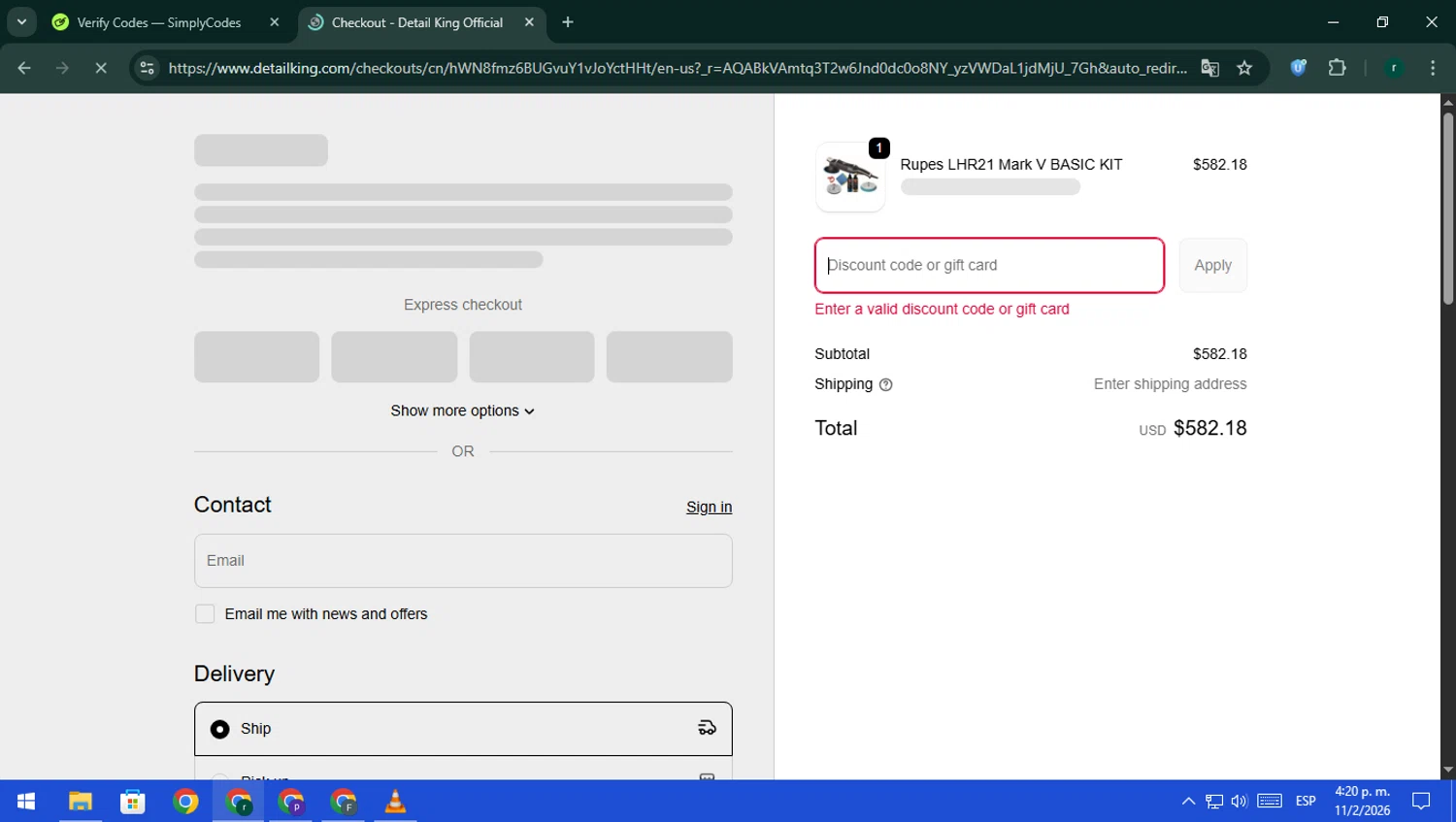Select the Checkout Detail King Official tab
The width and height of the screenshot is (1456, 822).
coord(419,22)
